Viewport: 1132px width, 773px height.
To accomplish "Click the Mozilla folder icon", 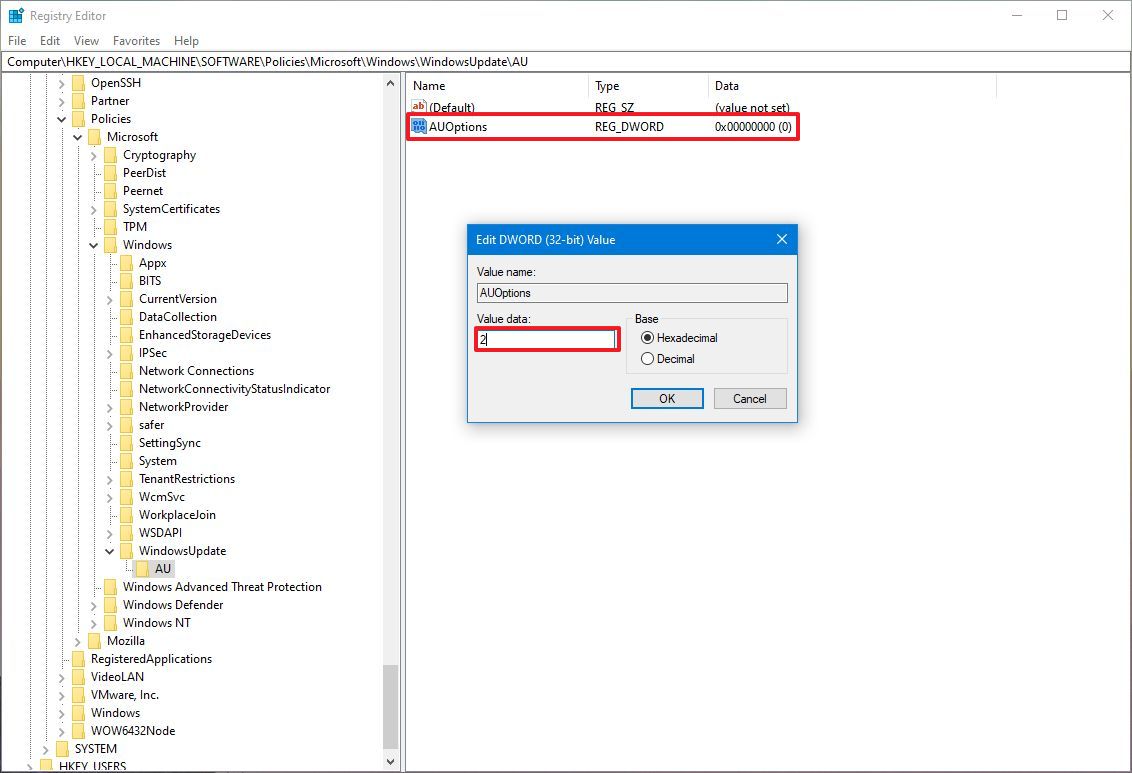I will point(95,641).
